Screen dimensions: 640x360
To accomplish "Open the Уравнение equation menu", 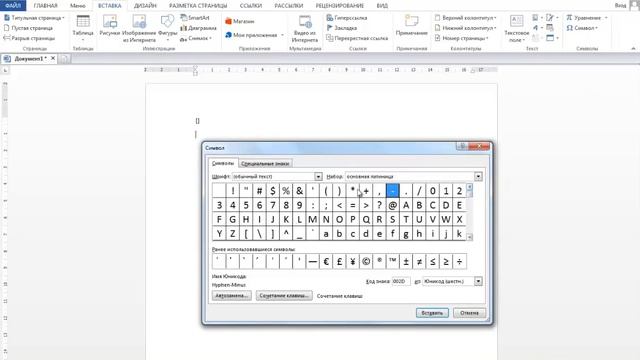I will [x=587, y=18].
